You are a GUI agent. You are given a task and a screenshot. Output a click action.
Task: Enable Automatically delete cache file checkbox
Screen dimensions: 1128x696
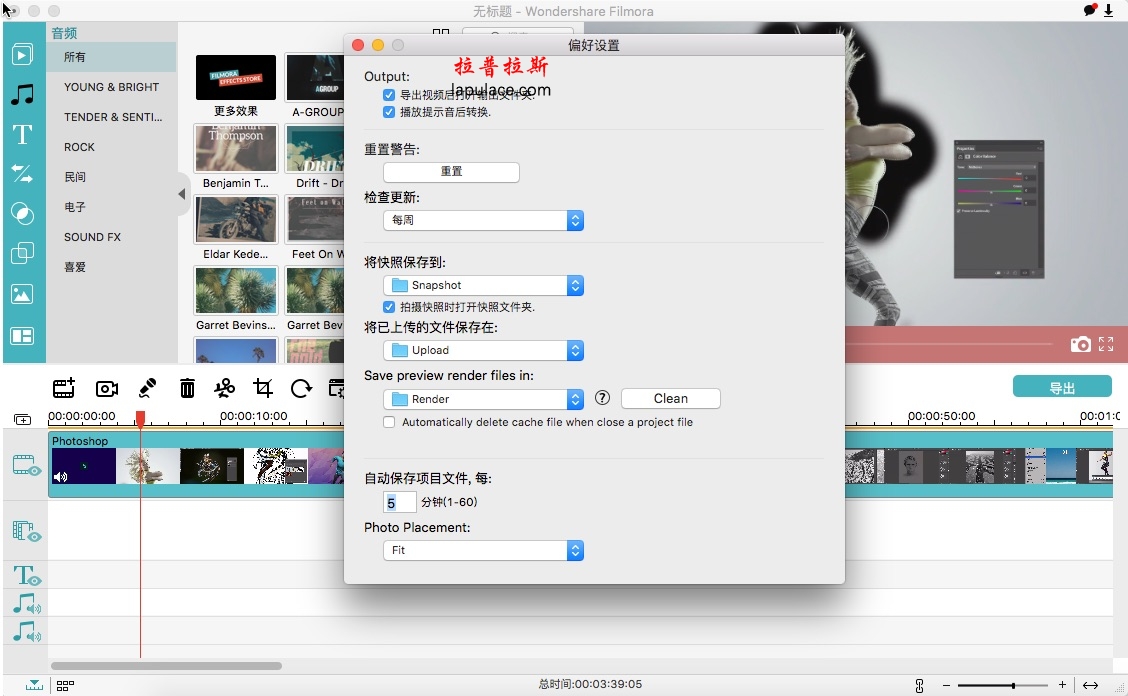[x=389, y=422]
